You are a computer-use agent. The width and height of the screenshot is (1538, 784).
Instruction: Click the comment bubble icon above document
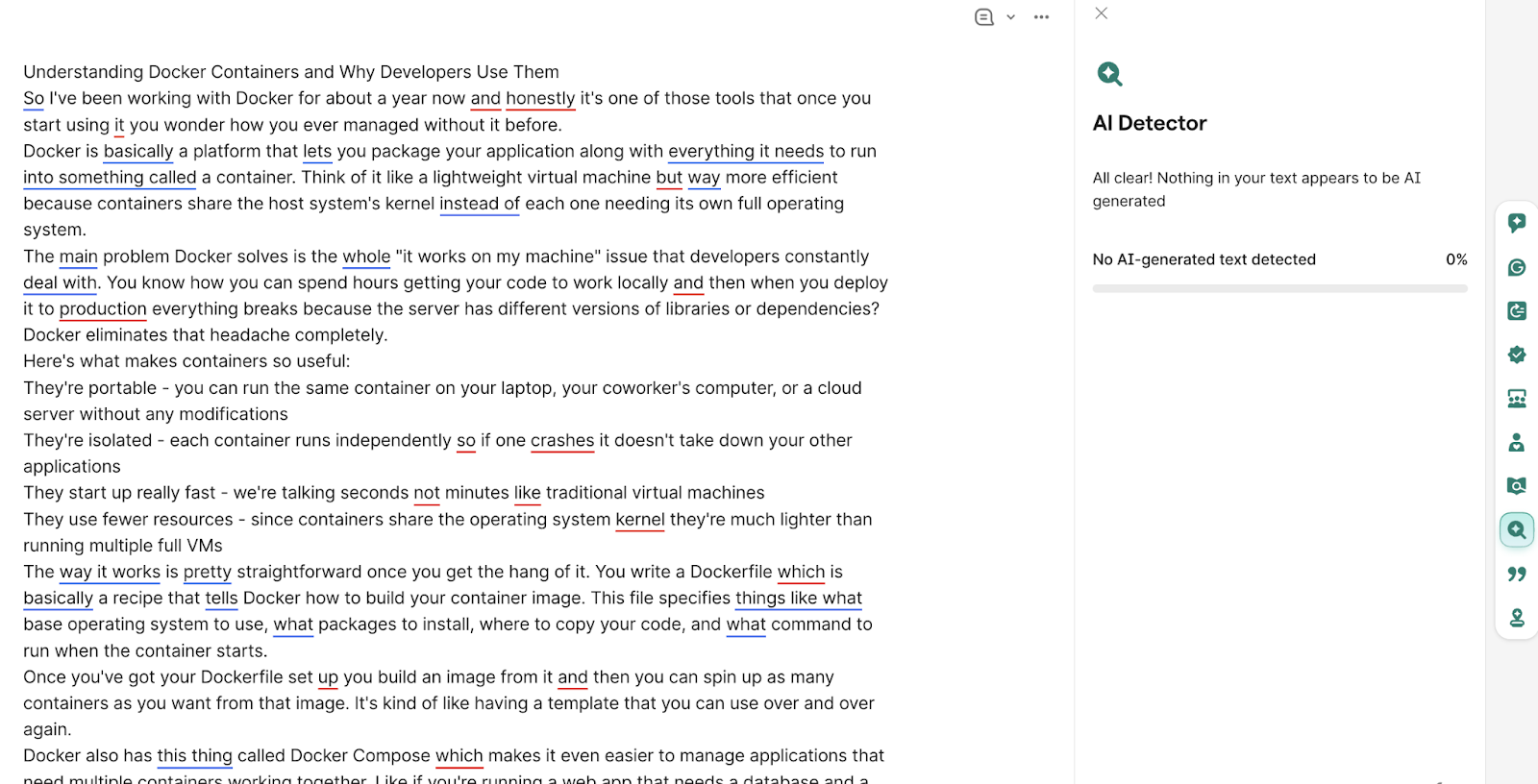click(x=983, y=17)
